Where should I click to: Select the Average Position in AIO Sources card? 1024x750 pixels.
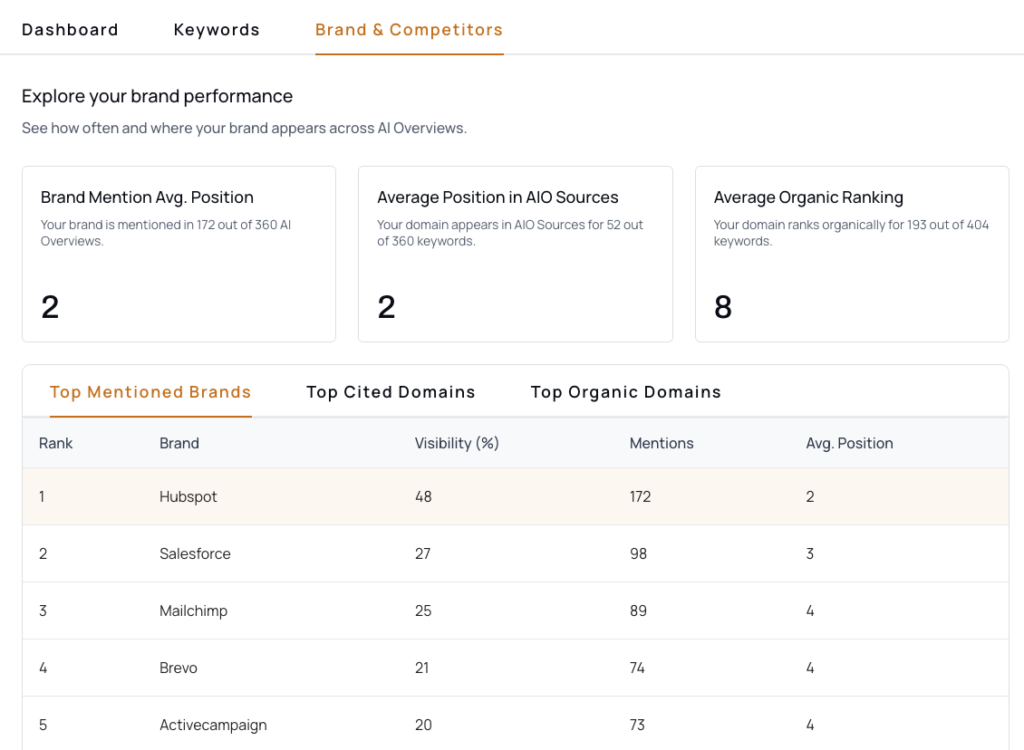tap(515, 254)
